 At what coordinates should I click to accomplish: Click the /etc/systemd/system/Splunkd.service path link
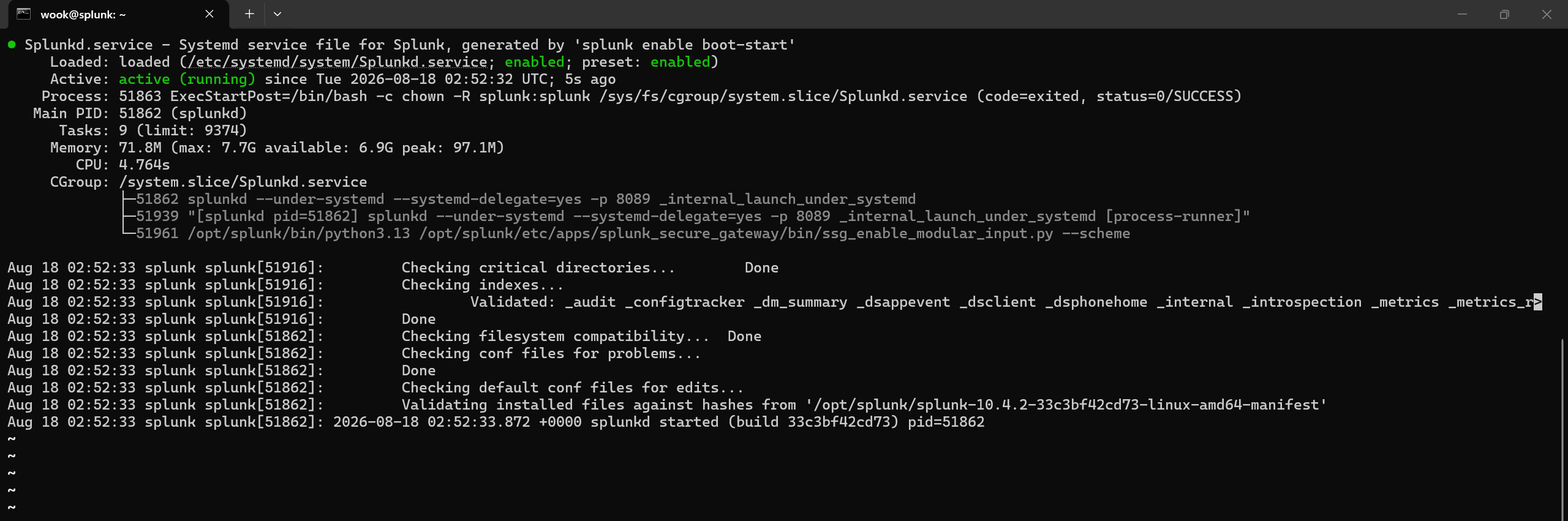coord(337,62)
